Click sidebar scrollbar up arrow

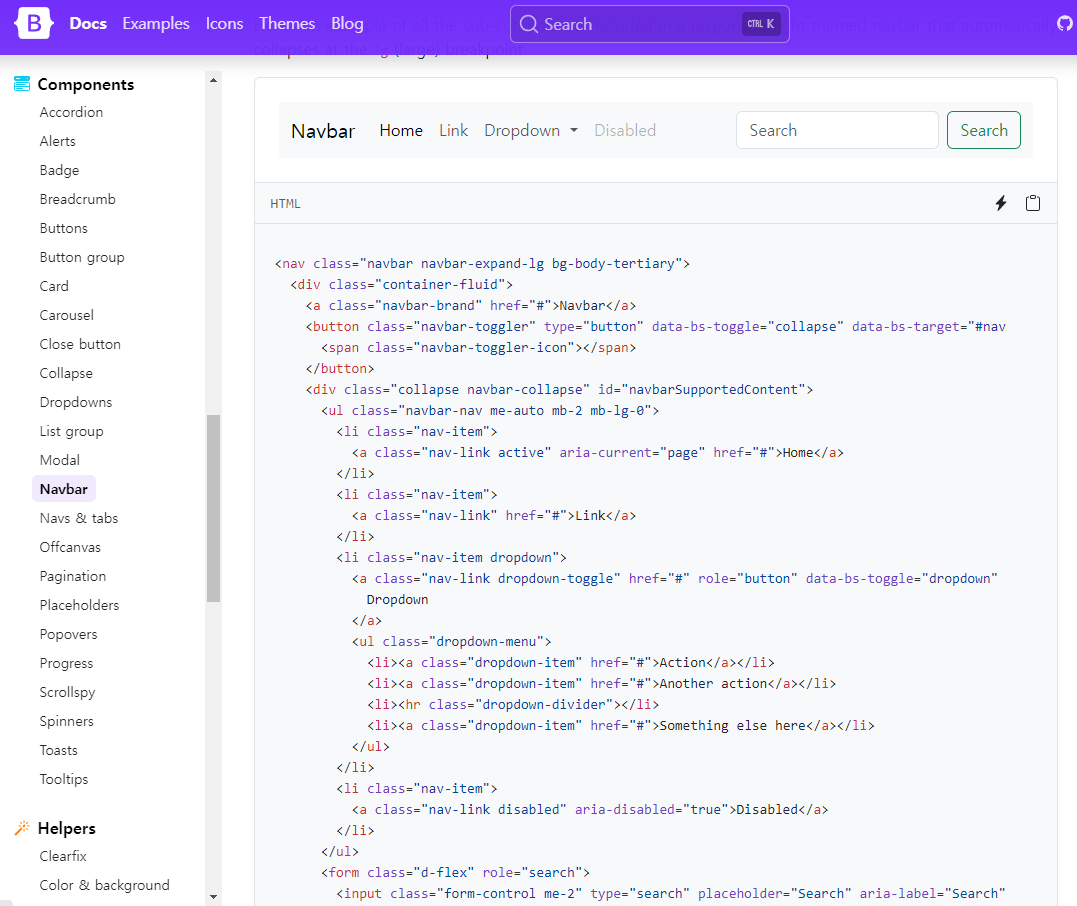[x=214, y=80]
